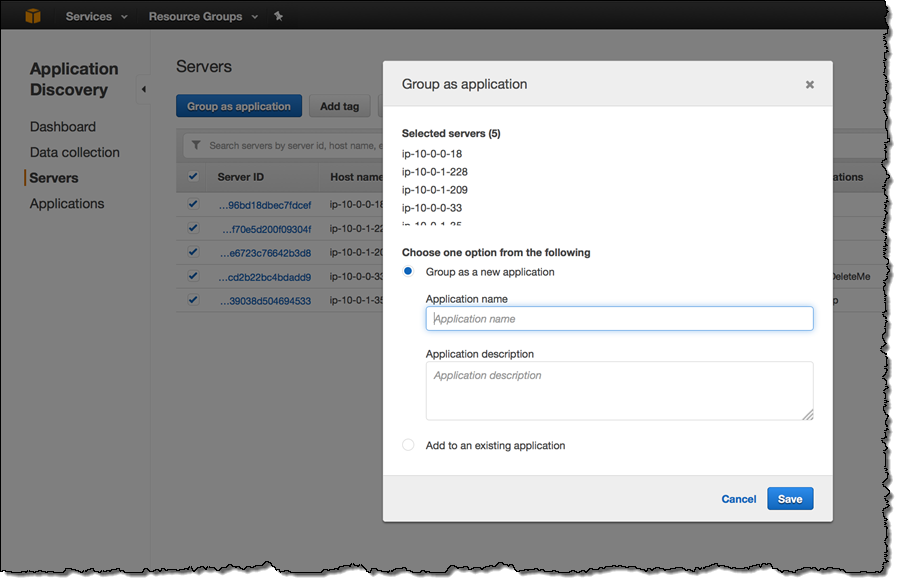Uncheck the select-all servers checkbox

point(193,176)
